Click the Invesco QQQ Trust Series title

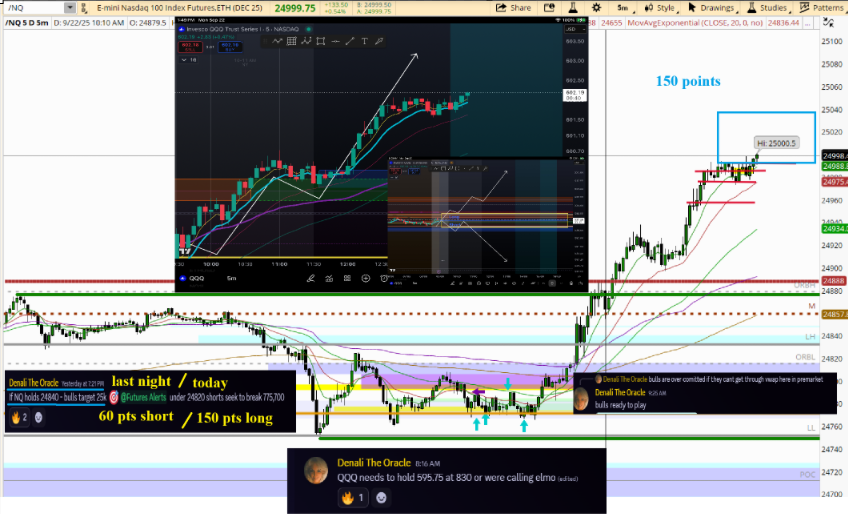pyautogui.click(x=242, y=29)
